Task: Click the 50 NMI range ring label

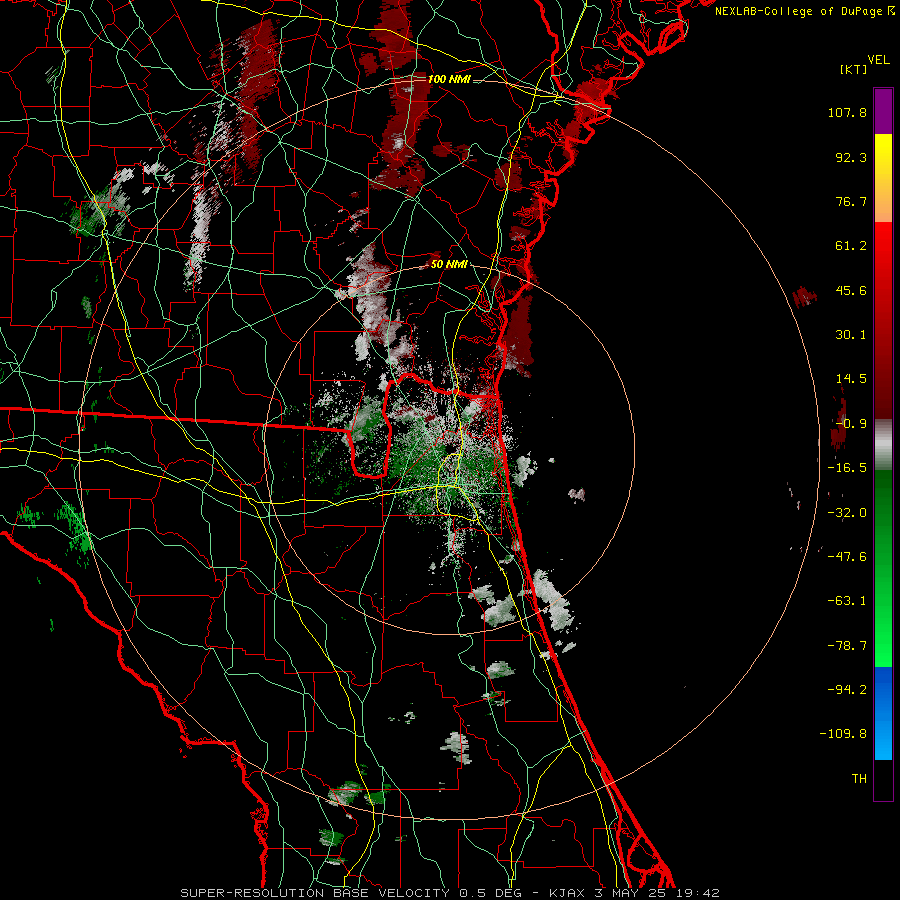Action: [x=449, y=265]
